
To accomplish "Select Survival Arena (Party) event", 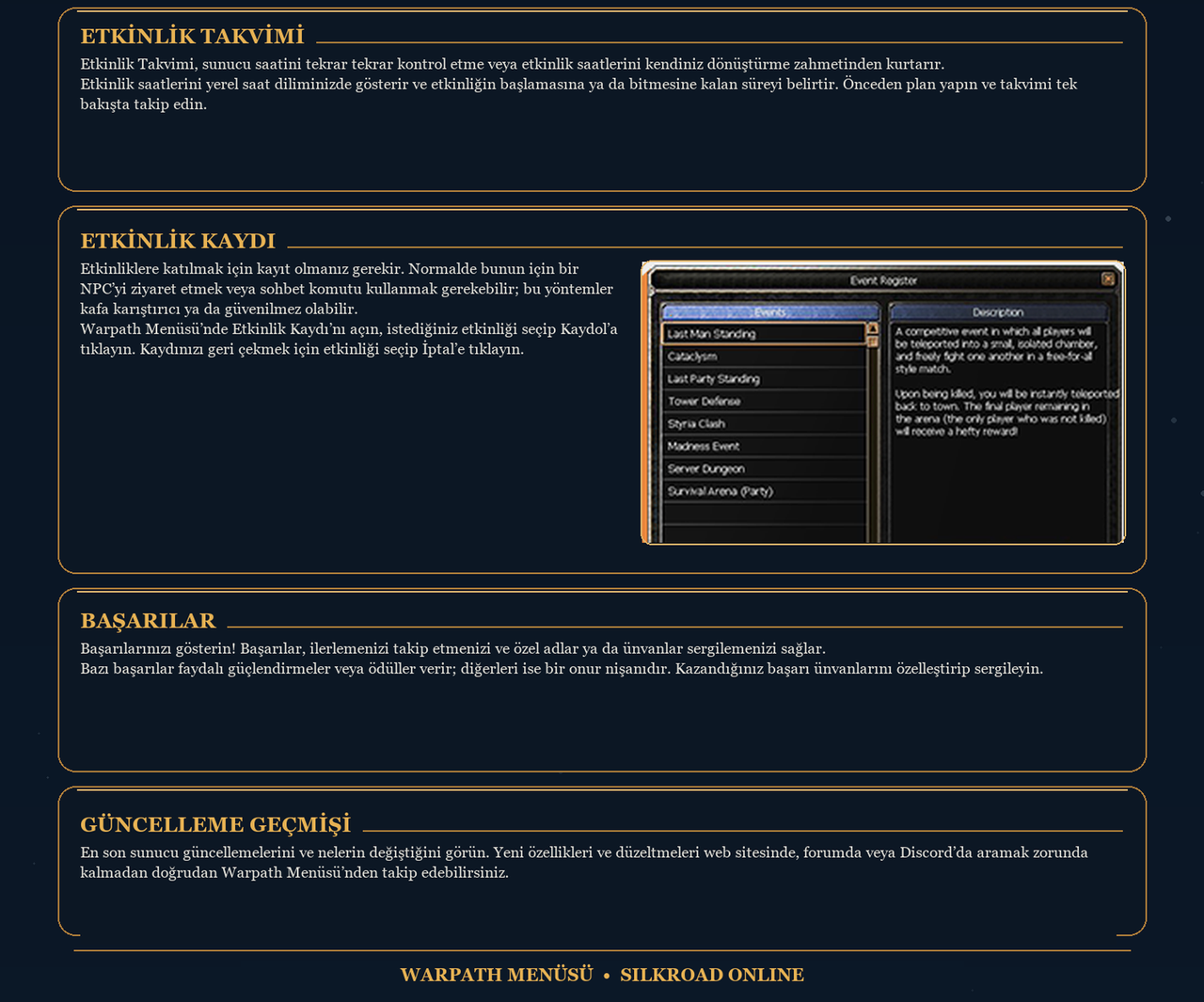I will pyautogui.click(x=764, y=492).
